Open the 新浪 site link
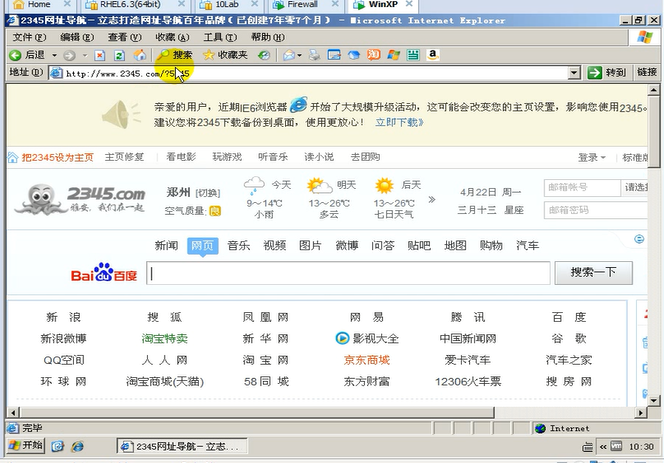This screenshot has height=463, width=664. (64, 317)
